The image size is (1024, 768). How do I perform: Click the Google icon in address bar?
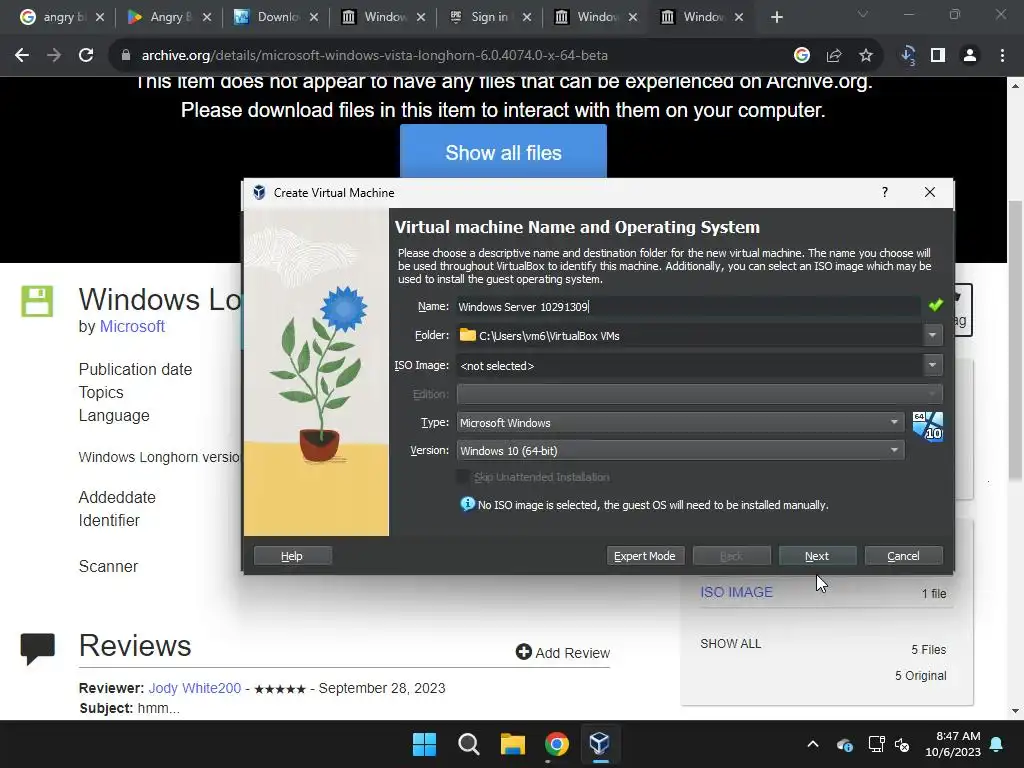click(802, 56)
